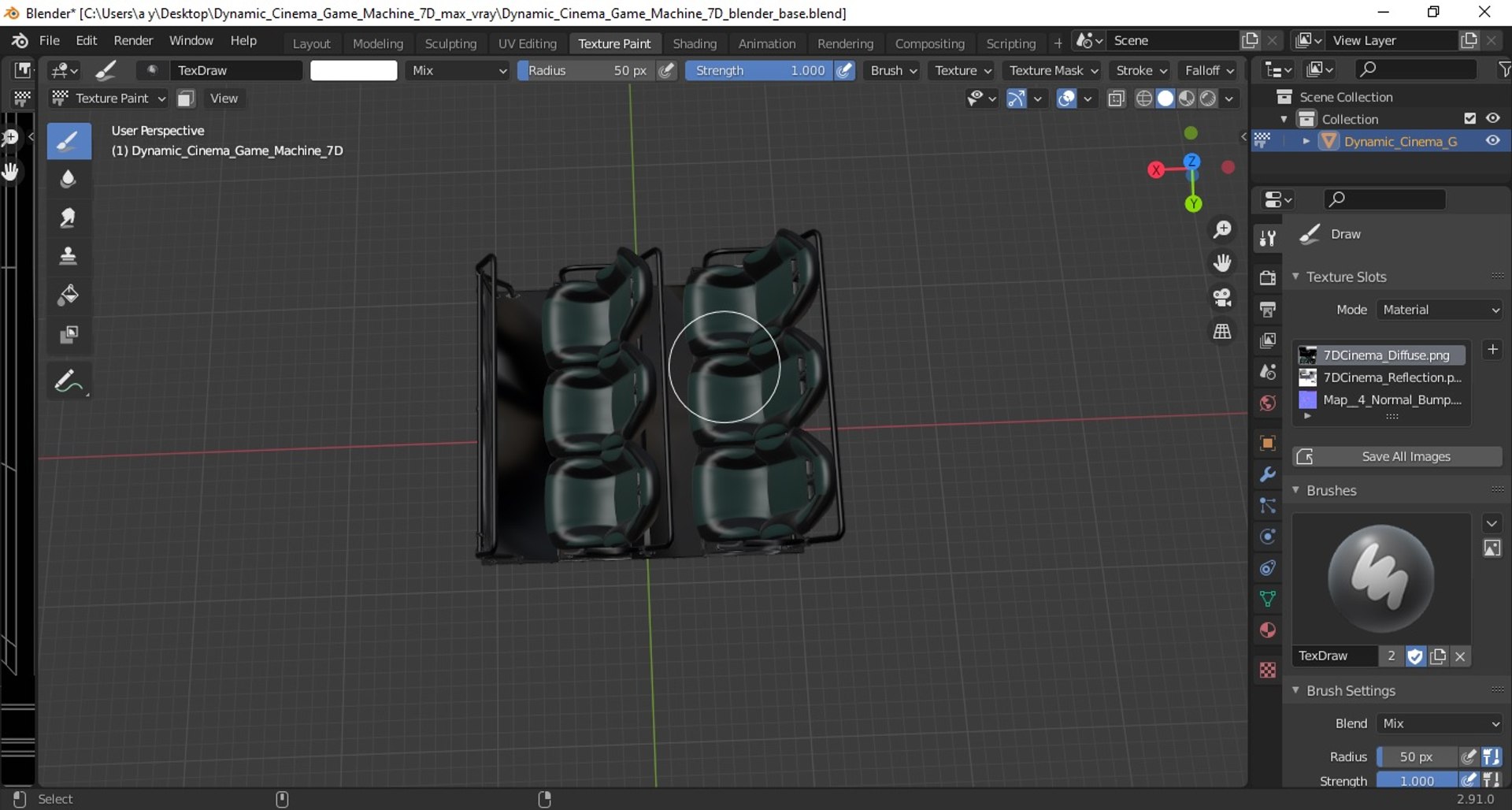Click the viewport pan hand icon

[1222, 263]
